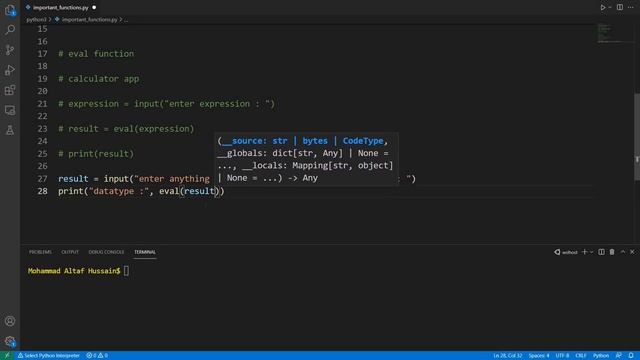Image resolution: width=640 pixels, height=360 pixels.
Task: Click line number 28 in gutter
Action: click(x=42, y=191)
